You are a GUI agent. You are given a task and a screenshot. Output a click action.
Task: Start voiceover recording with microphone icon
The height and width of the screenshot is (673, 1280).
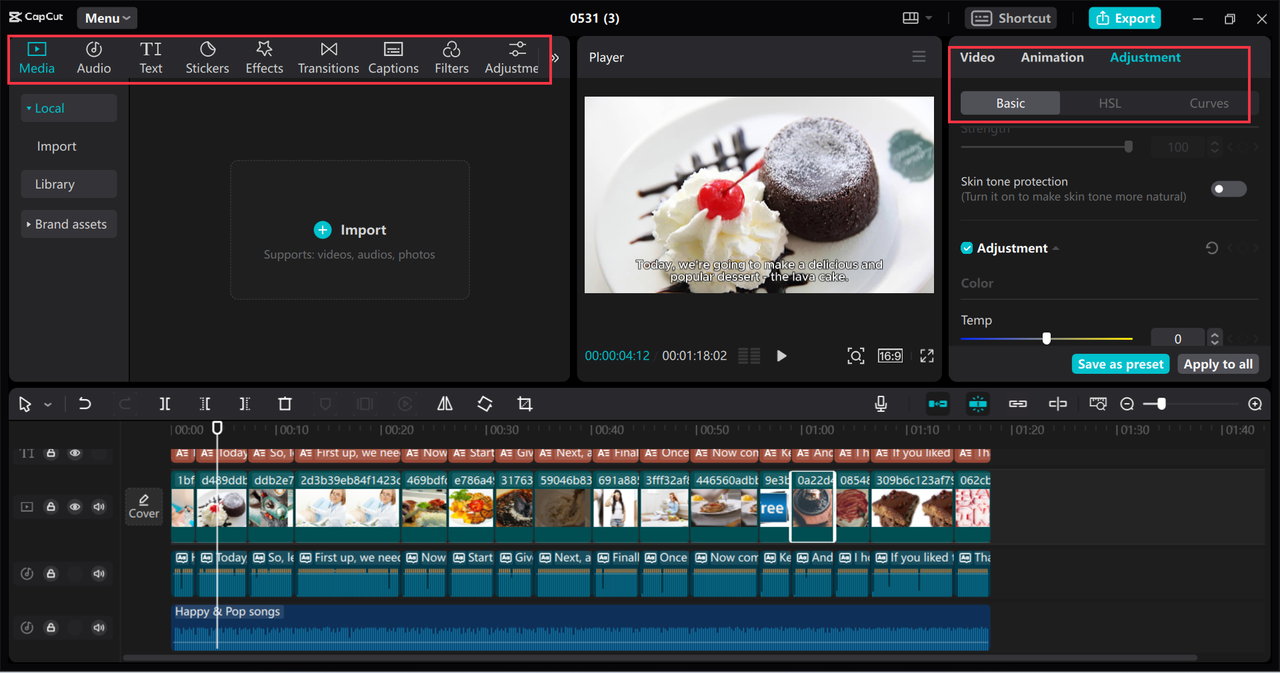881,404
